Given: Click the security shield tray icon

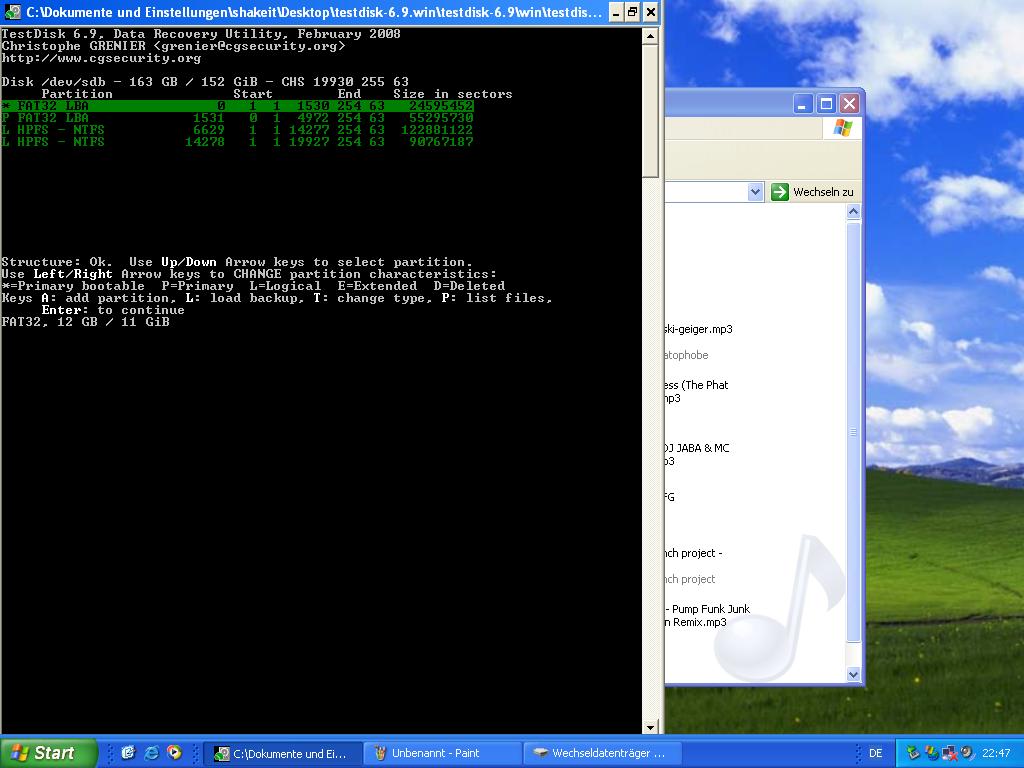Looking at the screenshot, I should (931, 753).
